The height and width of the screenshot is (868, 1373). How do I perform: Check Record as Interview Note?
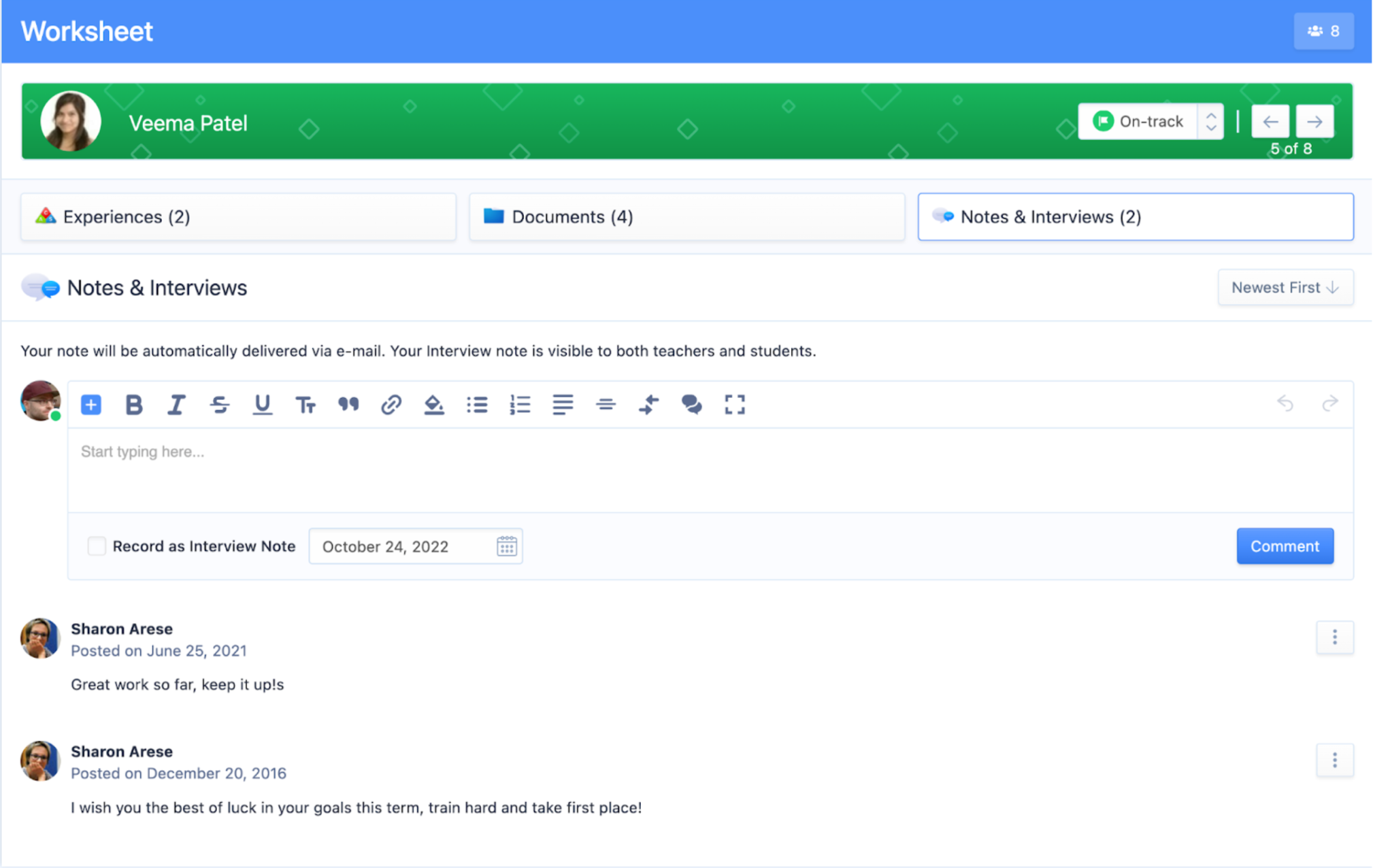(97, 546)
